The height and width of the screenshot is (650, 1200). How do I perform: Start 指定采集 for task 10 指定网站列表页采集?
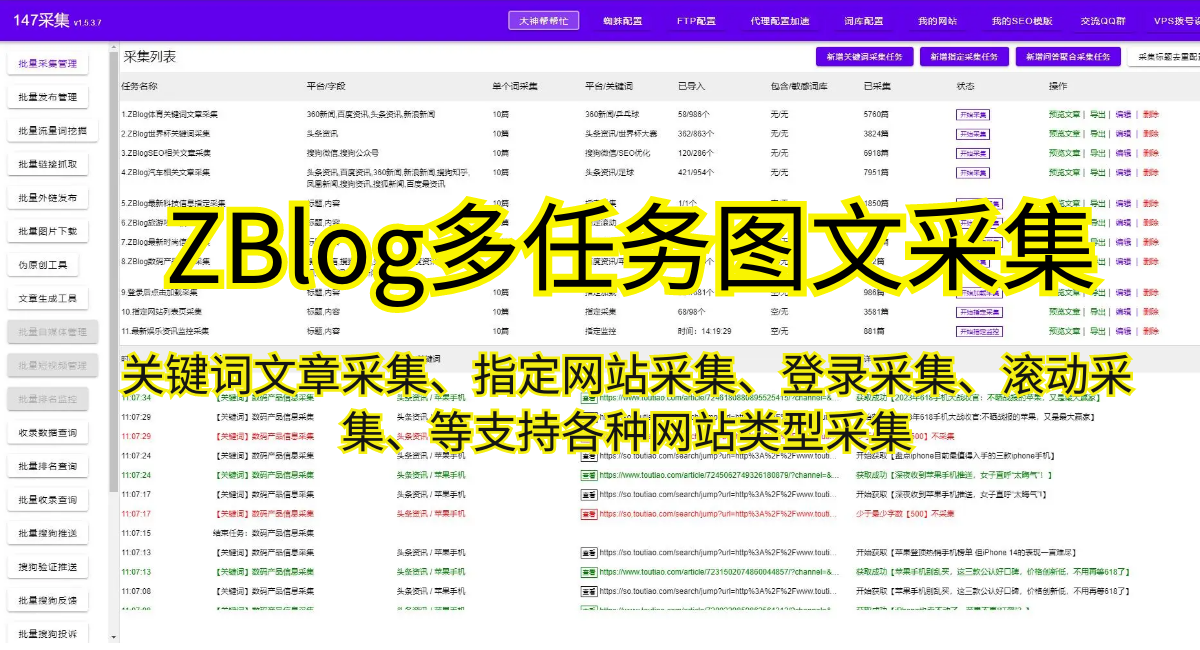point(979,312)
